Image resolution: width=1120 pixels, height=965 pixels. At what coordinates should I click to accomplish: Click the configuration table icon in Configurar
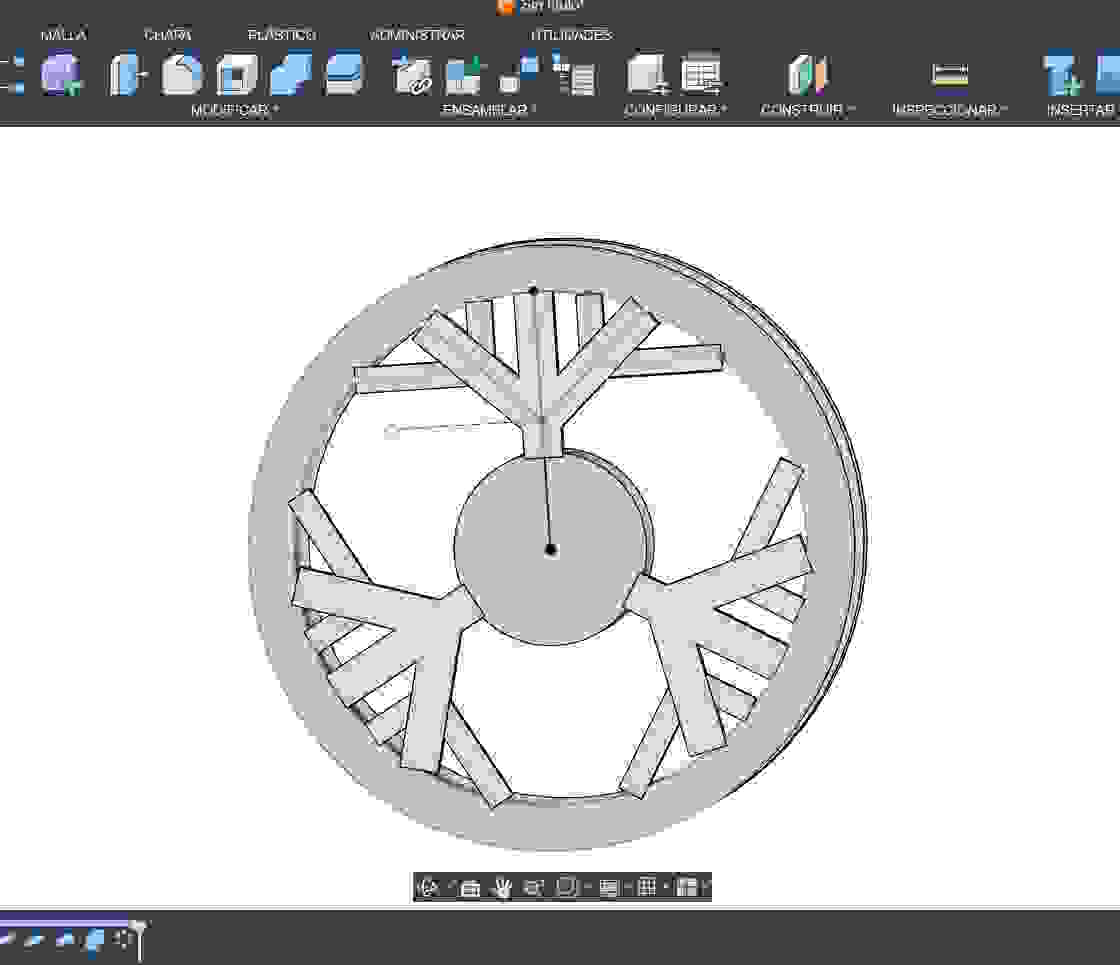point(700,72)
